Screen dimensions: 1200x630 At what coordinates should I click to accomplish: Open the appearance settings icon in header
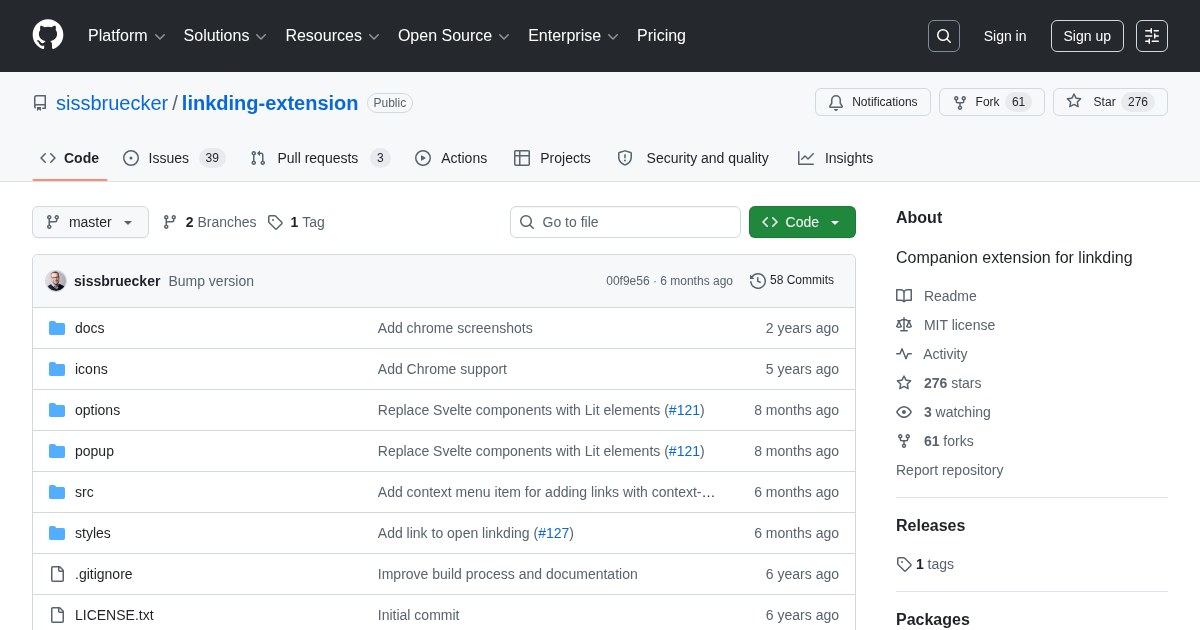1152,36
